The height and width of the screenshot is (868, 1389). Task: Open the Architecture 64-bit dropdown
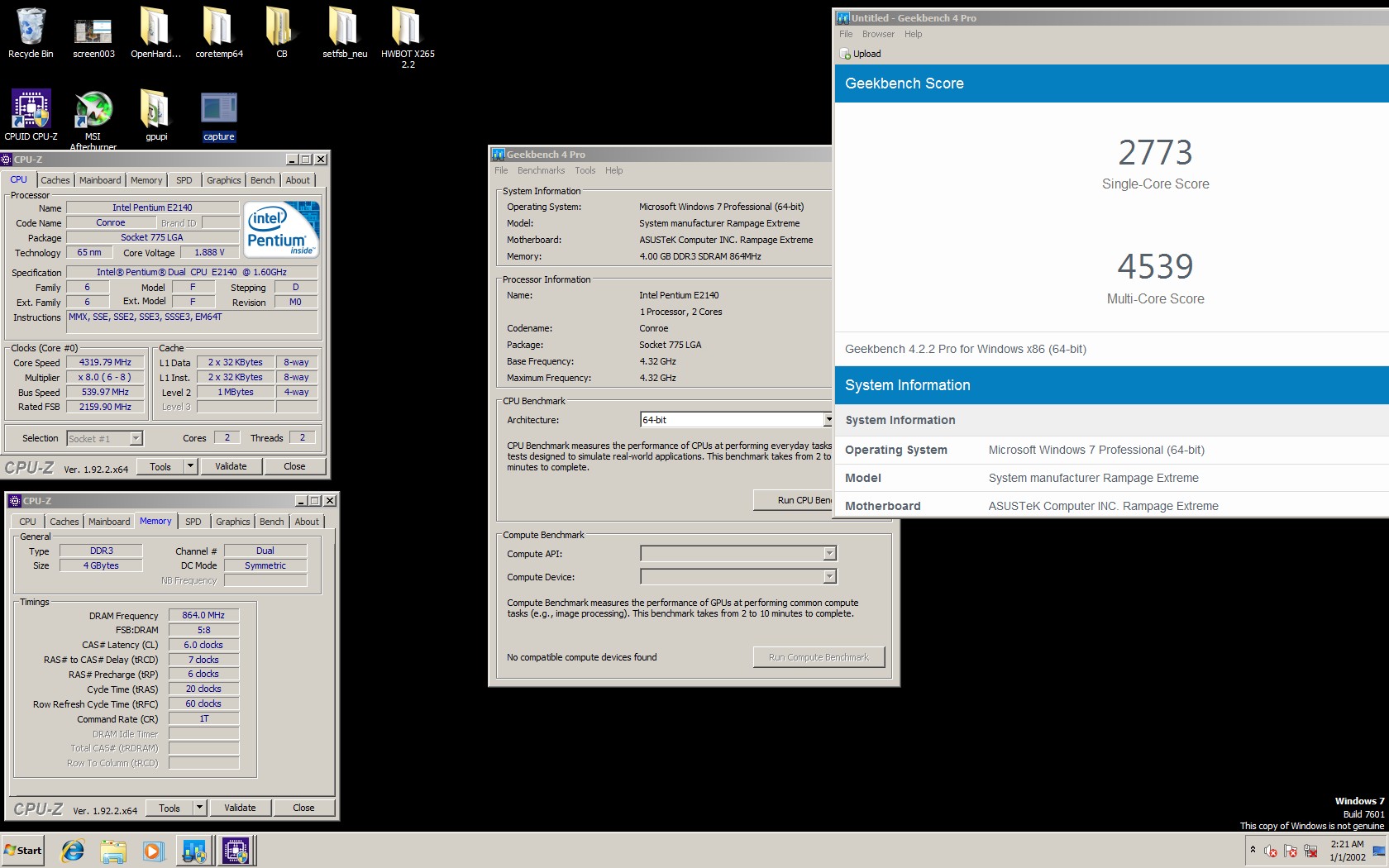[828, 420]
